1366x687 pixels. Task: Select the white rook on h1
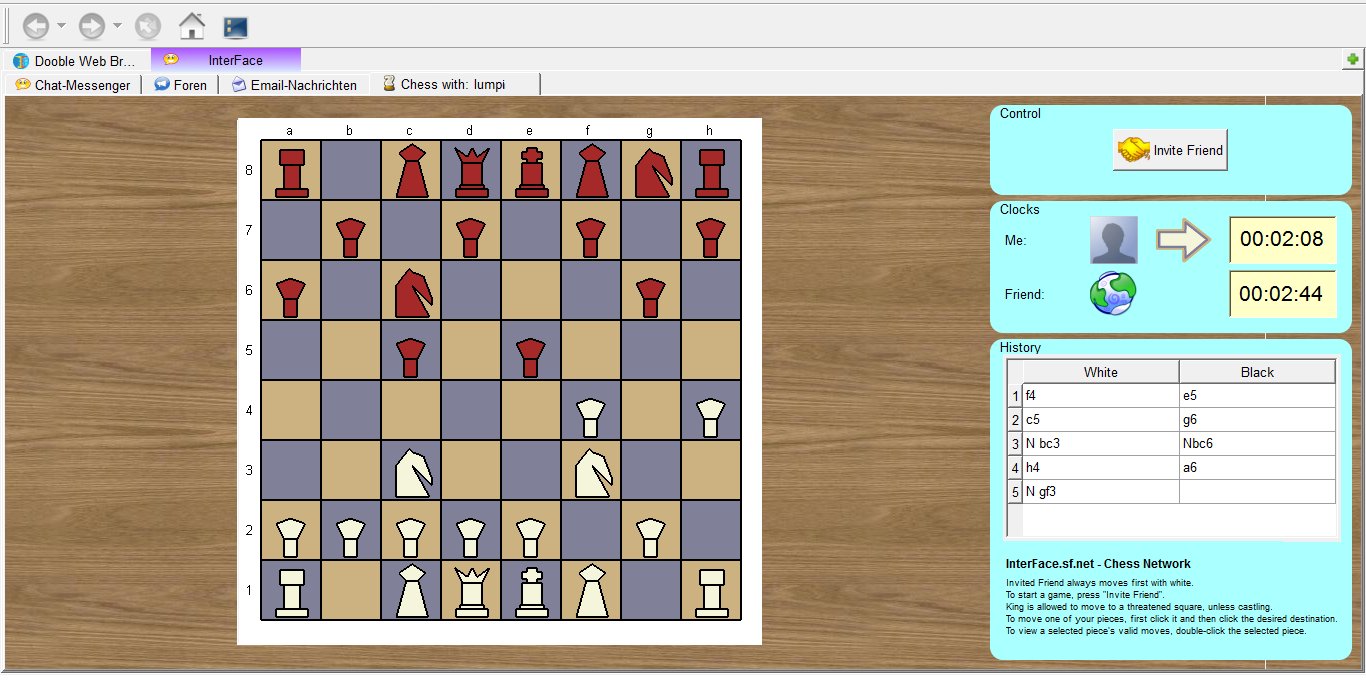point(711,592)
